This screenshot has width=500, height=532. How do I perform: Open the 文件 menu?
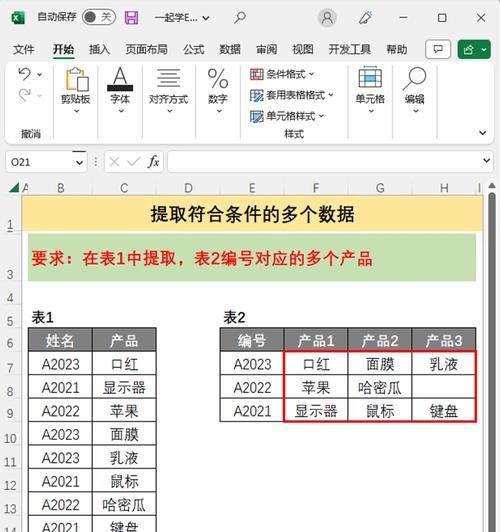(x=24, y=50)
